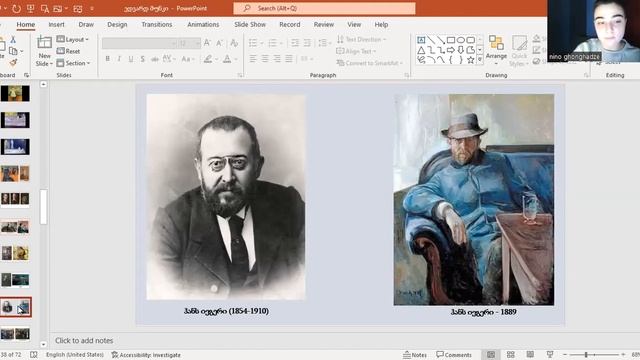Click Decrease List Level icon
Viewport: 640px width, 360px height.
[x=295, y=43]
